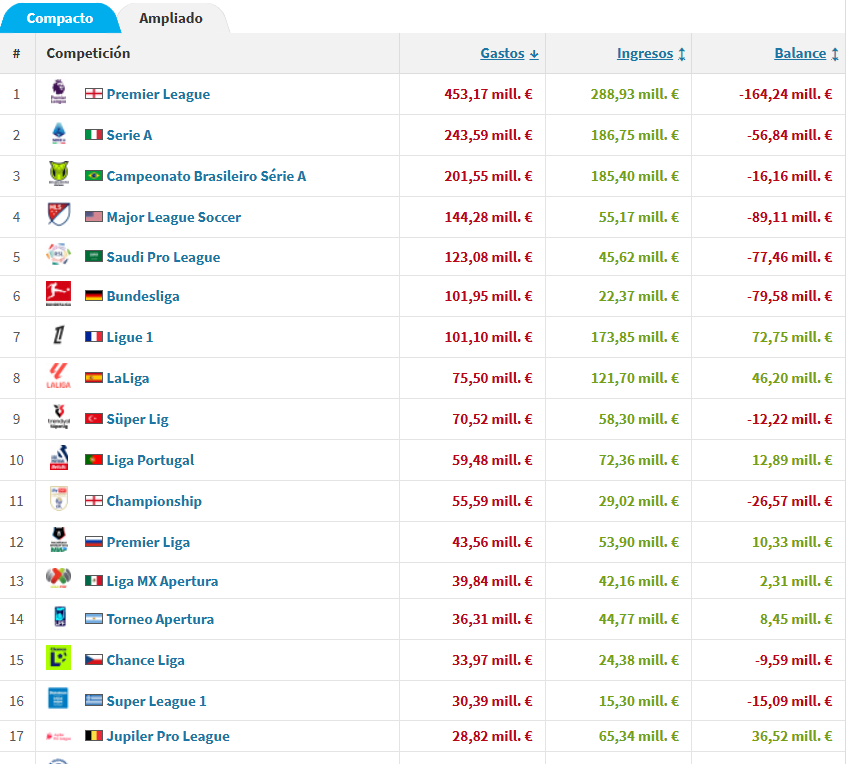Click the Spain flag icon
Image resolution: width=846 pixels, height=764 pixels.
tap(94, 378)
